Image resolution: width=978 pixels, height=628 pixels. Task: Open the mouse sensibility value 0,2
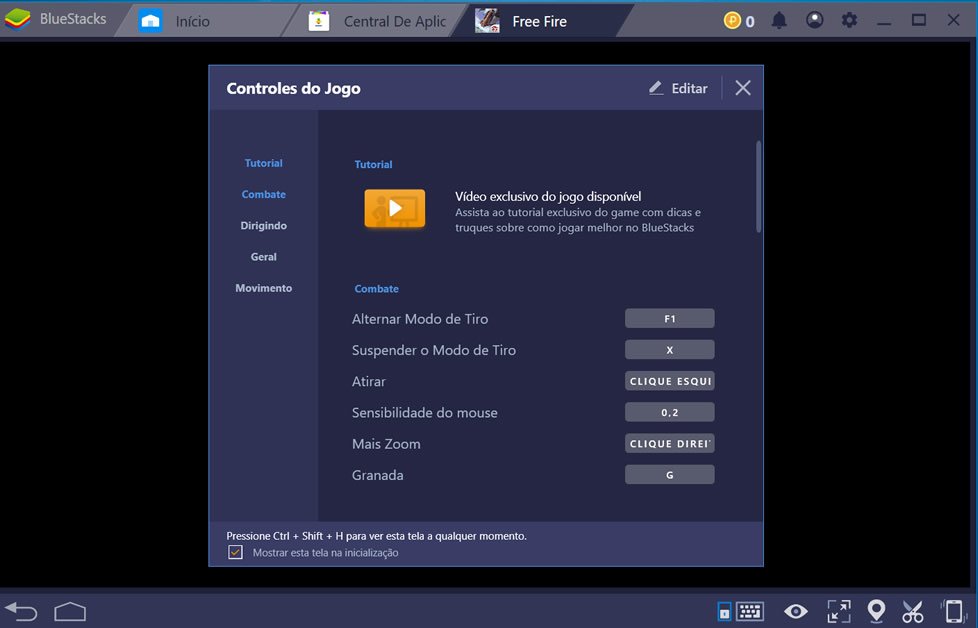(669, 411)
